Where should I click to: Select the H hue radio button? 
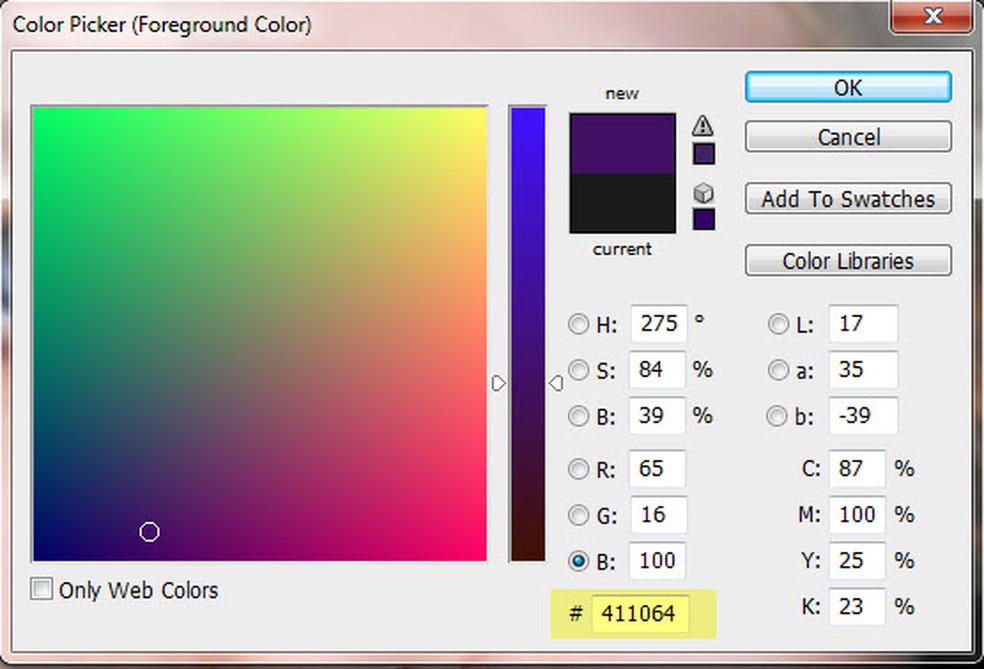pos(578,324)
